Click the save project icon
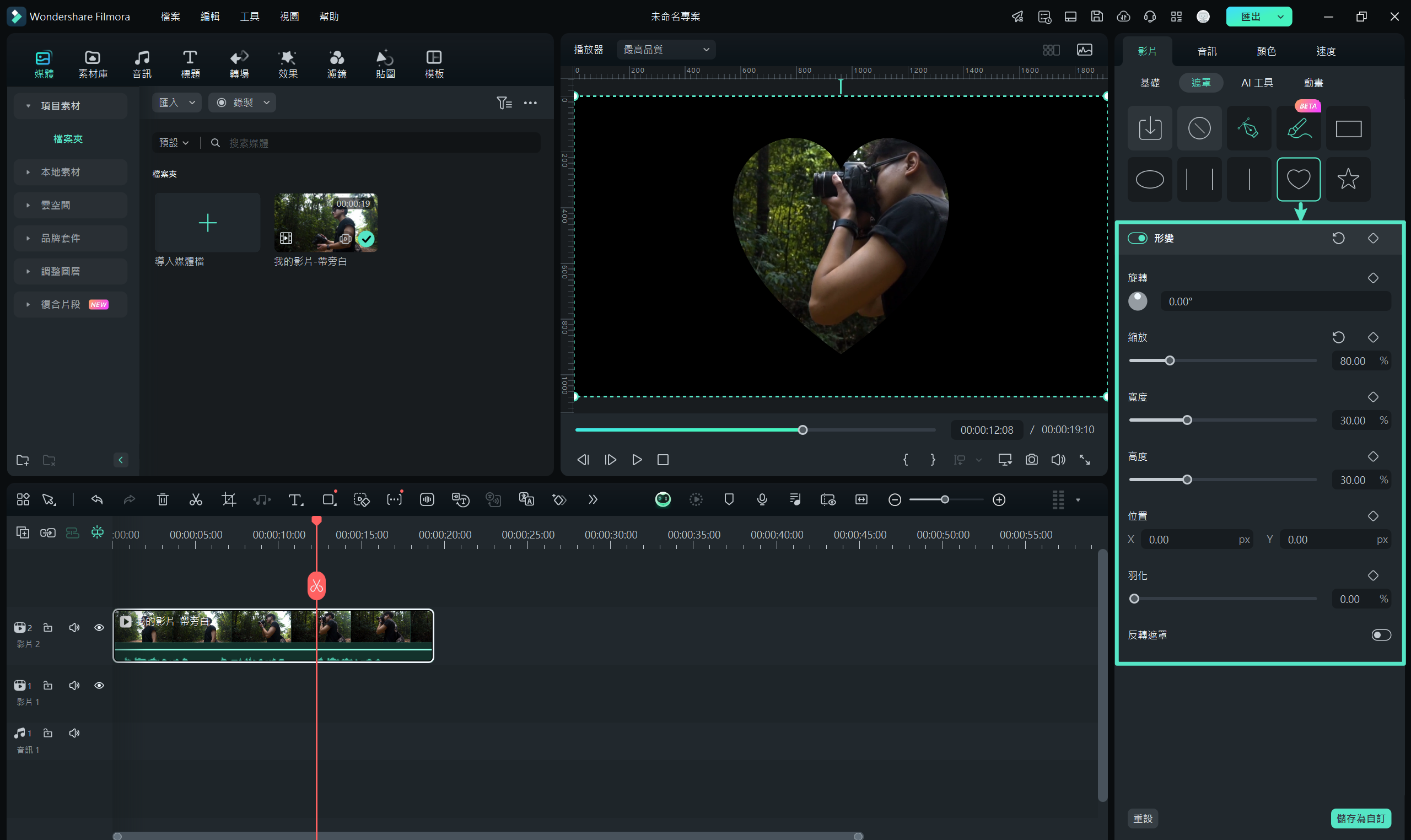 click(1096, 17)
